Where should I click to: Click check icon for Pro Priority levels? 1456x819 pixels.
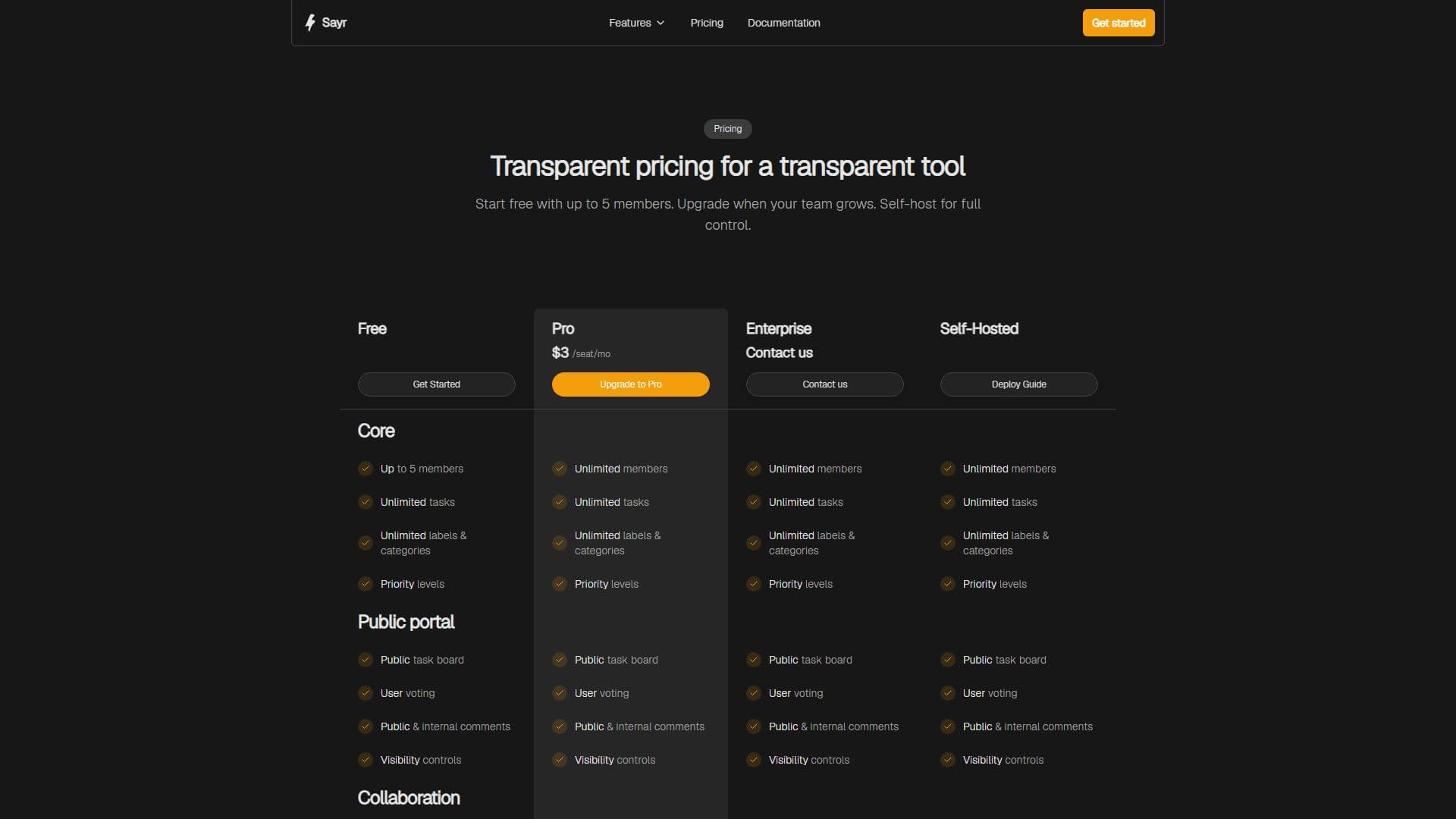[560, 584]
